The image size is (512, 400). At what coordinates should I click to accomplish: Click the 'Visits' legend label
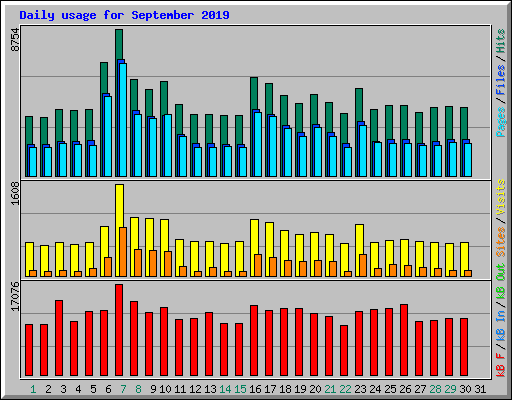[x=501, y=197]
